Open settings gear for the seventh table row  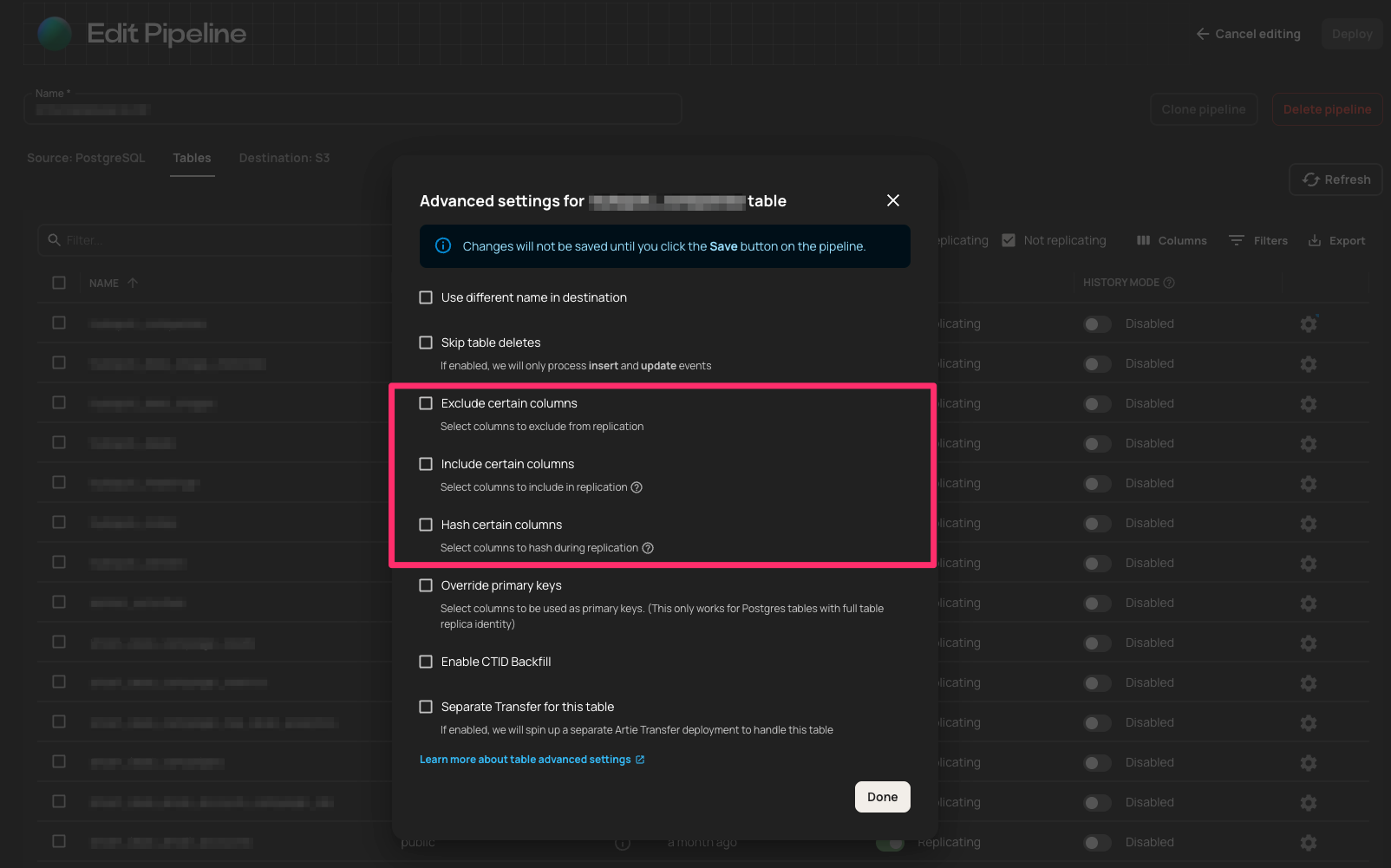[x=1309, y=563]
